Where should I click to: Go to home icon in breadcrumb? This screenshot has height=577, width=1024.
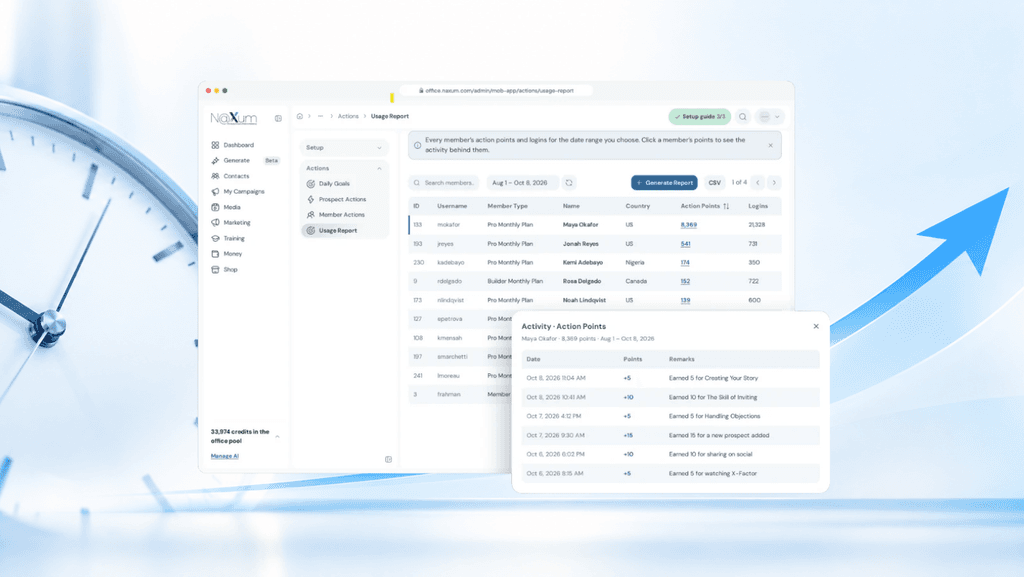[x=300, y=116]
